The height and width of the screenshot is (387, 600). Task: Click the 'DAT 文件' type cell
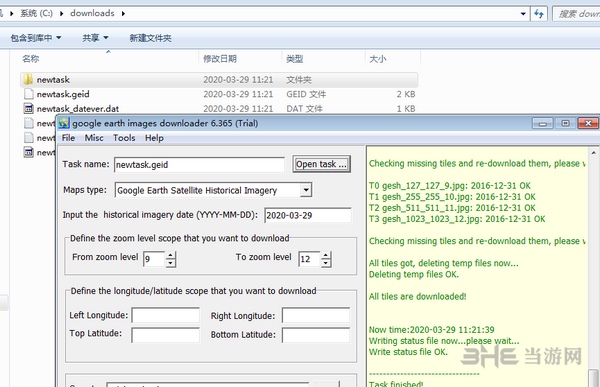tap(304, 109)
